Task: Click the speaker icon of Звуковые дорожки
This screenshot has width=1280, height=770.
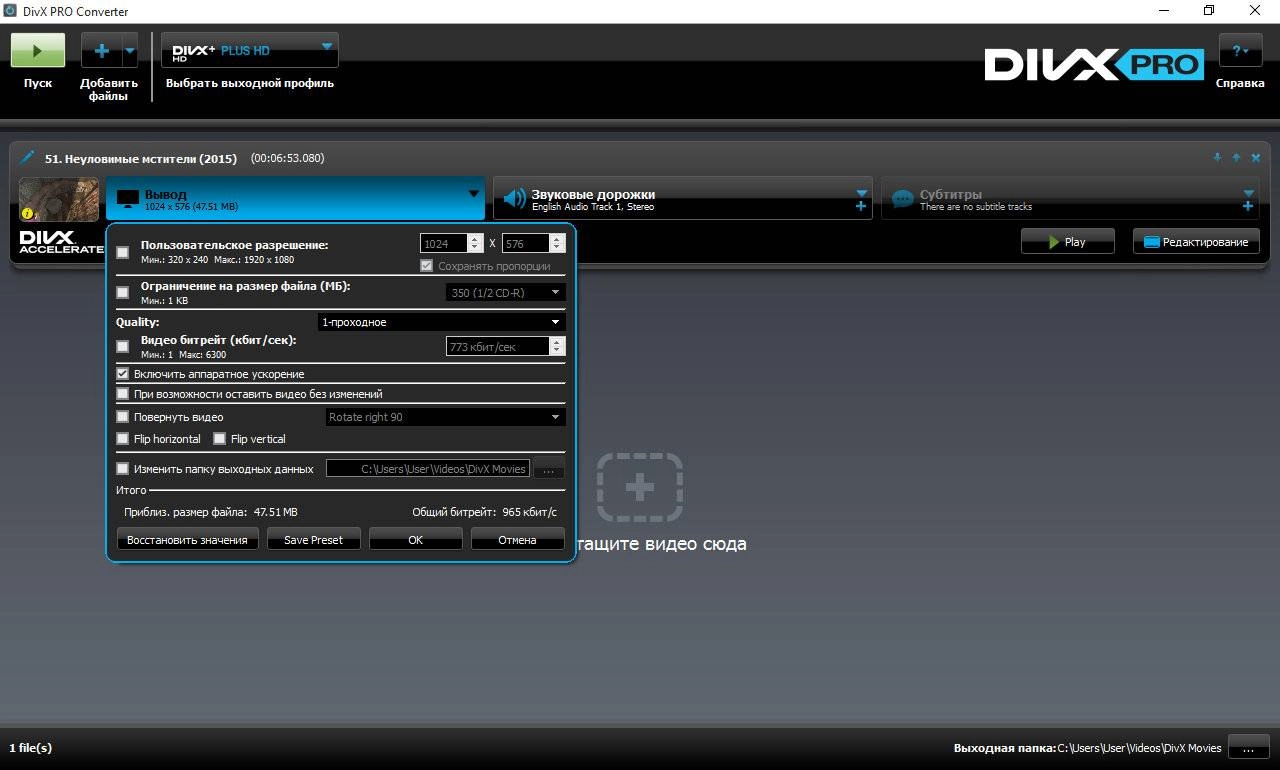Action: [514, 198]
